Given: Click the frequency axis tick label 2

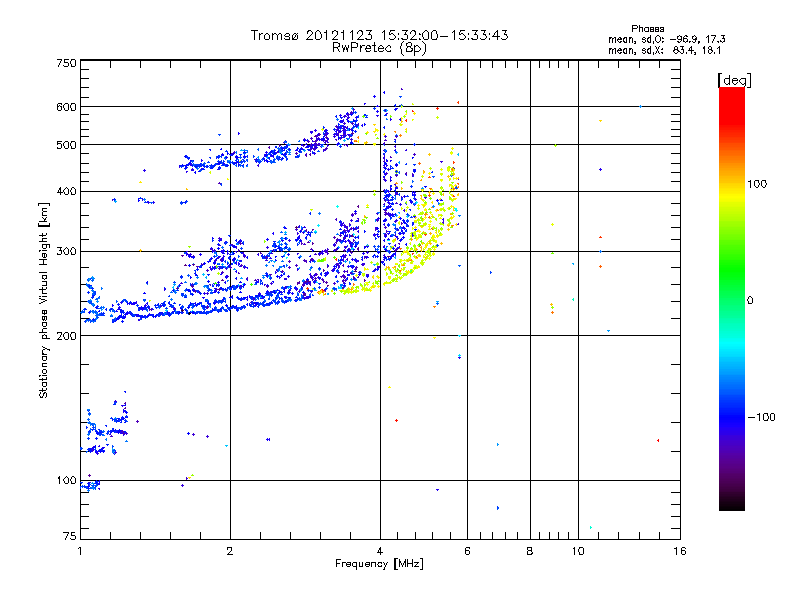Looking at the screenshot, I should pyautogui.click(x=230, y=551).
